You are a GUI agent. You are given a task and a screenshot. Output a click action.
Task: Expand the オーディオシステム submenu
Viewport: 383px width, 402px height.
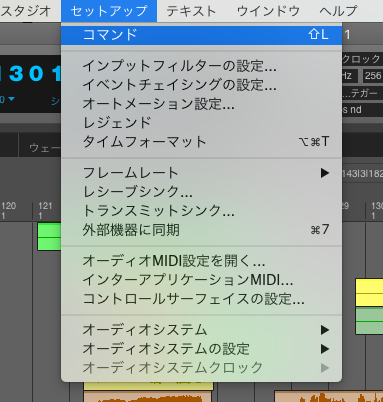pos(201,330)
